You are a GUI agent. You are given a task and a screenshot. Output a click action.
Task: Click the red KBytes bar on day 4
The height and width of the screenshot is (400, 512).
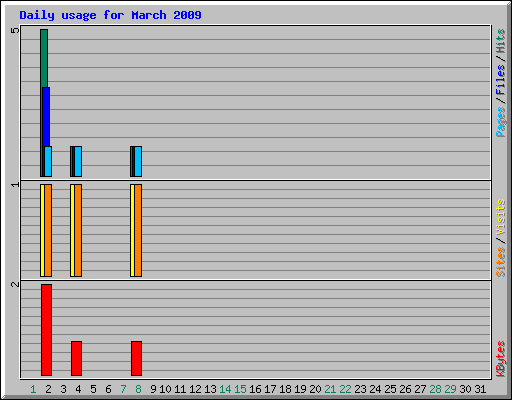pyautogui.click(x=77, y=358)
